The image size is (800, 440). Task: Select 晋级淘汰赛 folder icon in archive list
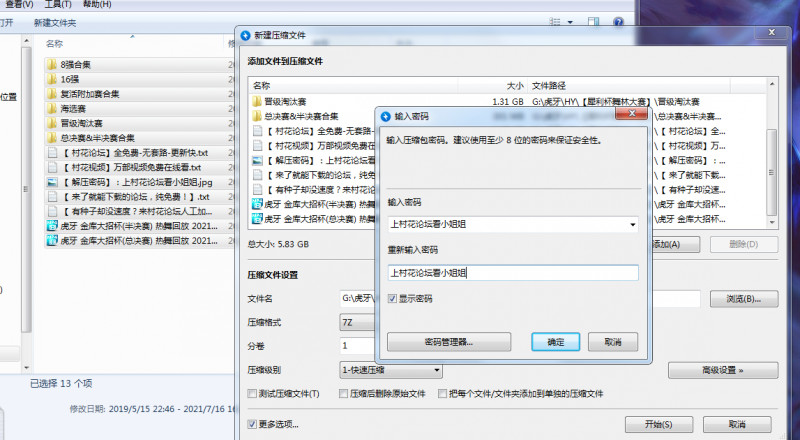257,101
